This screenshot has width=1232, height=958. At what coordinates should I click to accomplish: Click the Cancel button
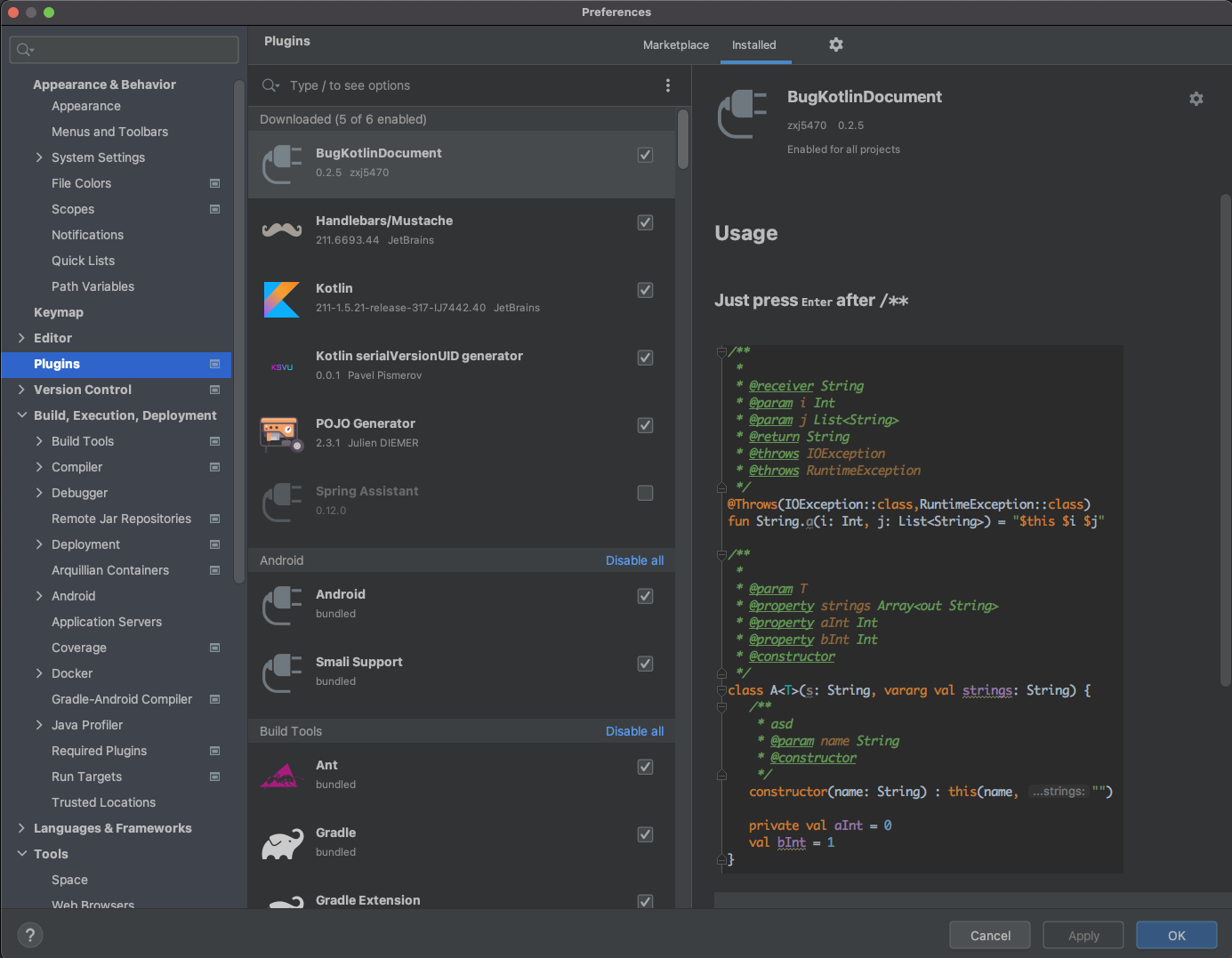(x=990, y=936)
